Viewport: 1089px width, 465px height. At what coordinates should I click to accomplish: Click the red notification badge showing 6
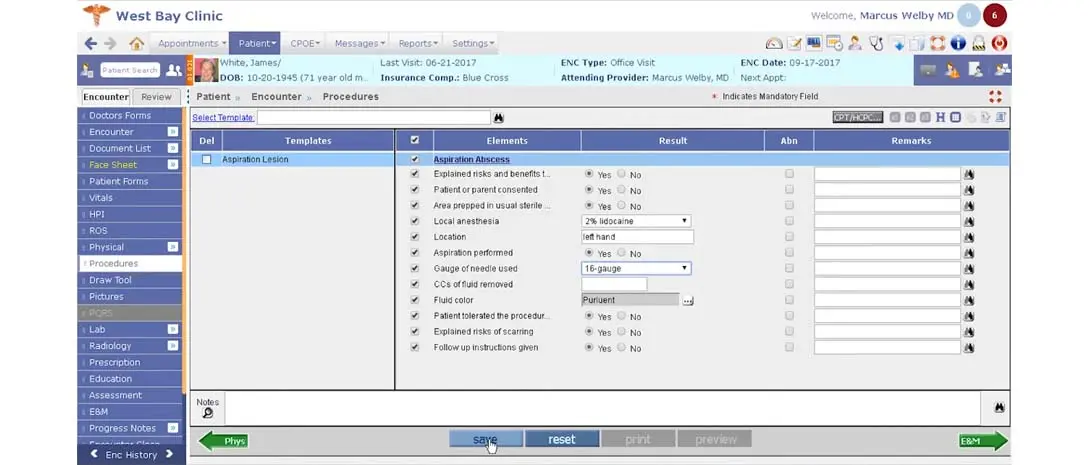click(995, 15)
